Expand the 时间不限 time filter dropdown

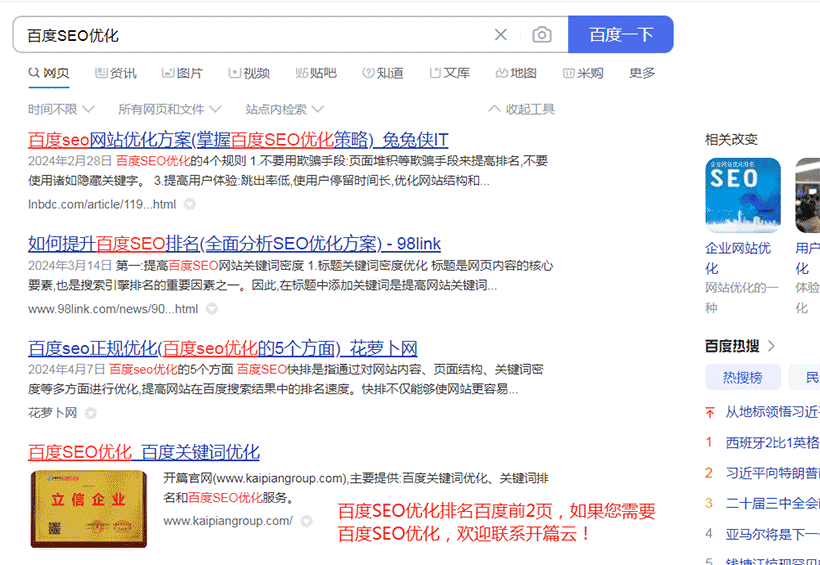(x=61, y=109)
